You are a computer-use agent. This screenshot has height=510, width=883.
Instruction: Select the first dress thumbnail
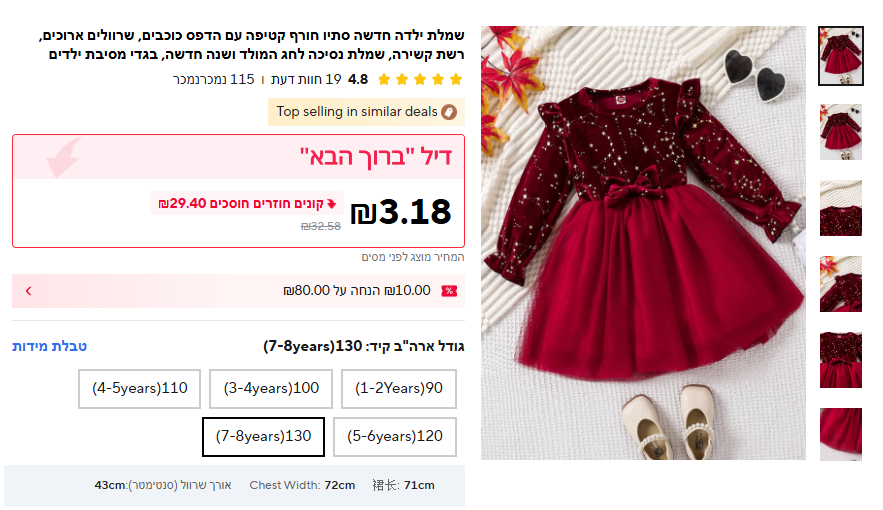tap(841, 56)
